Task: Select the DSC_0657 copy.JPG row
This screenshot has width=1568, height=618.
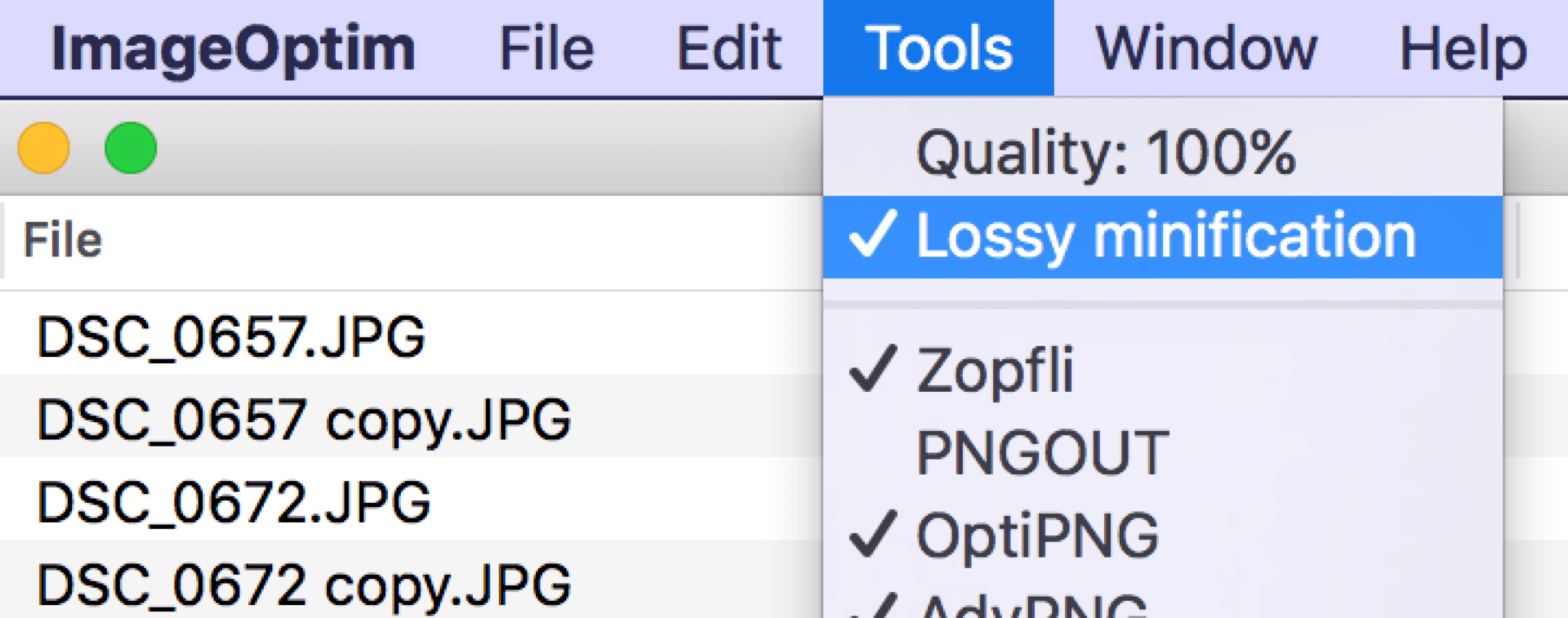Action: (x=304, y=420)
